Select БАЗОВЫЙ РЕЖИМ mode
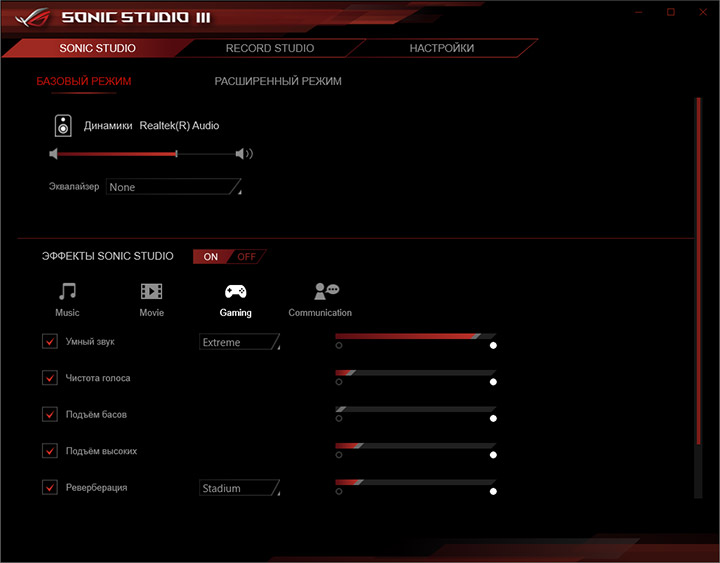The height and width of the screenshot is (563, 720). [x=84, y=81]
